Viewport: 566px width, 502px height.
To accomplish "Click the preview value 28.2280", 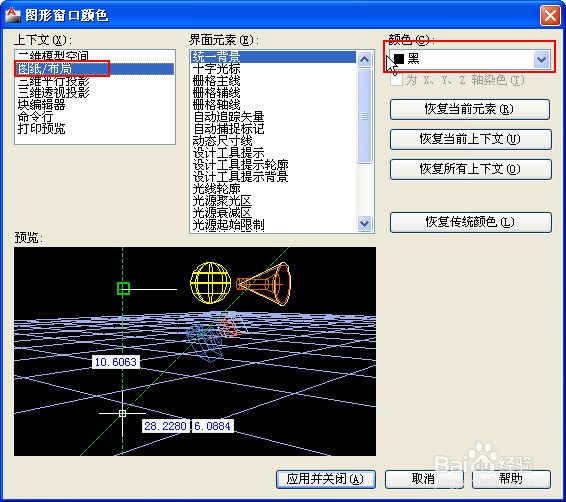I will tap(165, 426).
